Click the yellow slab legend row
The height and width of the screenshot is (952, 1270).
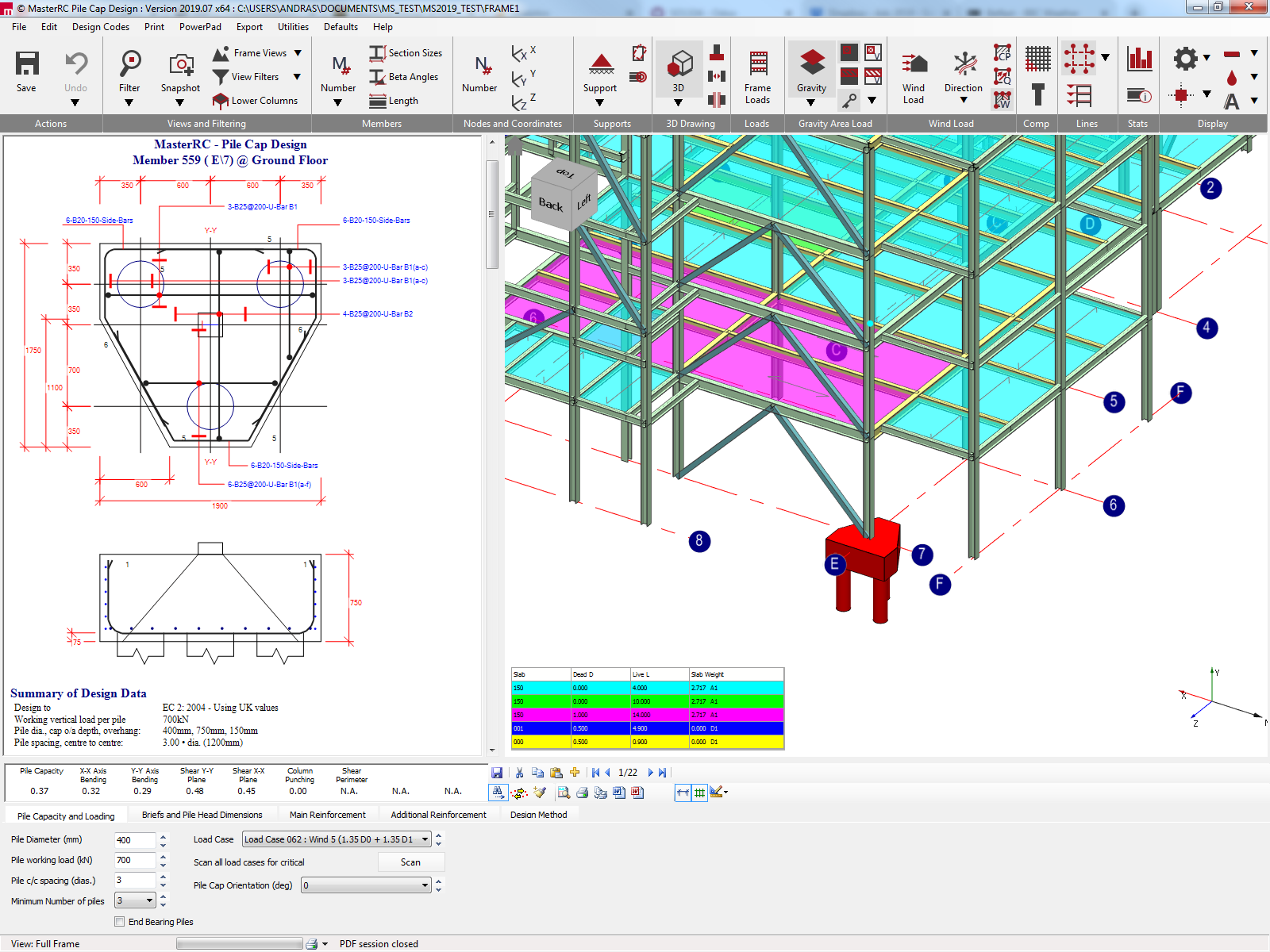(648, 742)
